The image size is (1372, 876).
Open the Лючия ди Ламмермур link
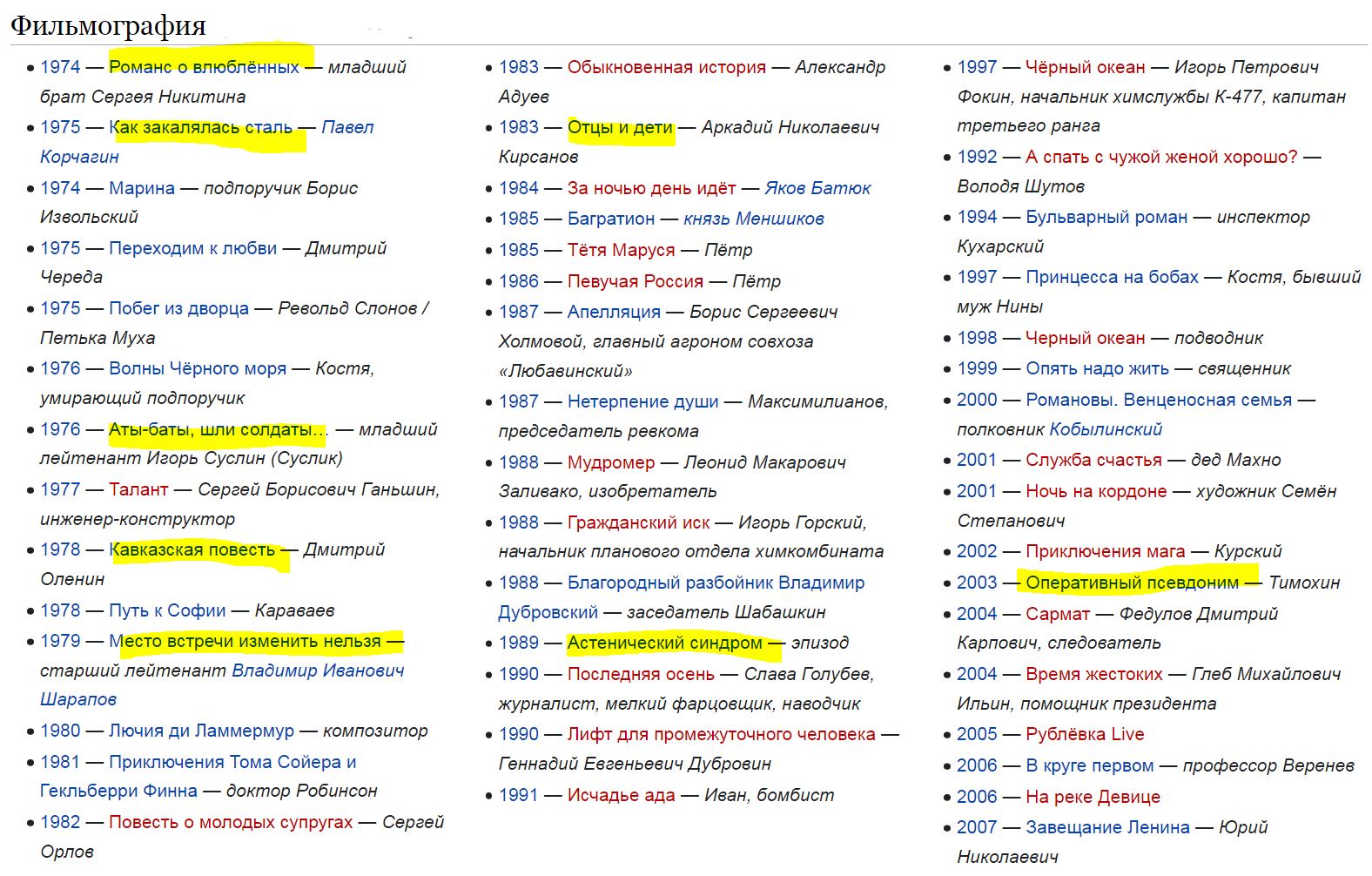pyautogui.click(x=201, y=731)
